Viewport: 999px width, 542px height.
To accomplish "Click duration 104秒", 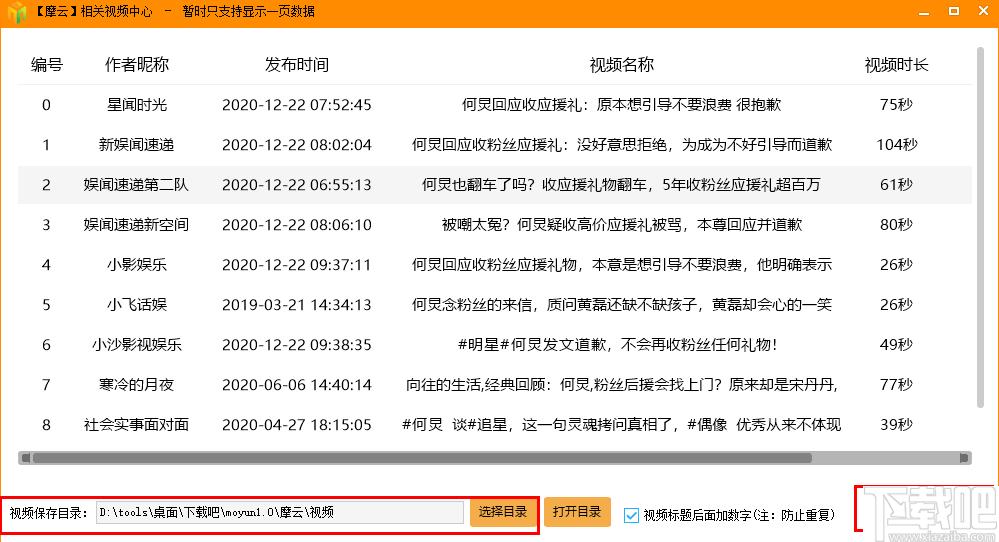I will pyautogui.click(x=896, y=145).
